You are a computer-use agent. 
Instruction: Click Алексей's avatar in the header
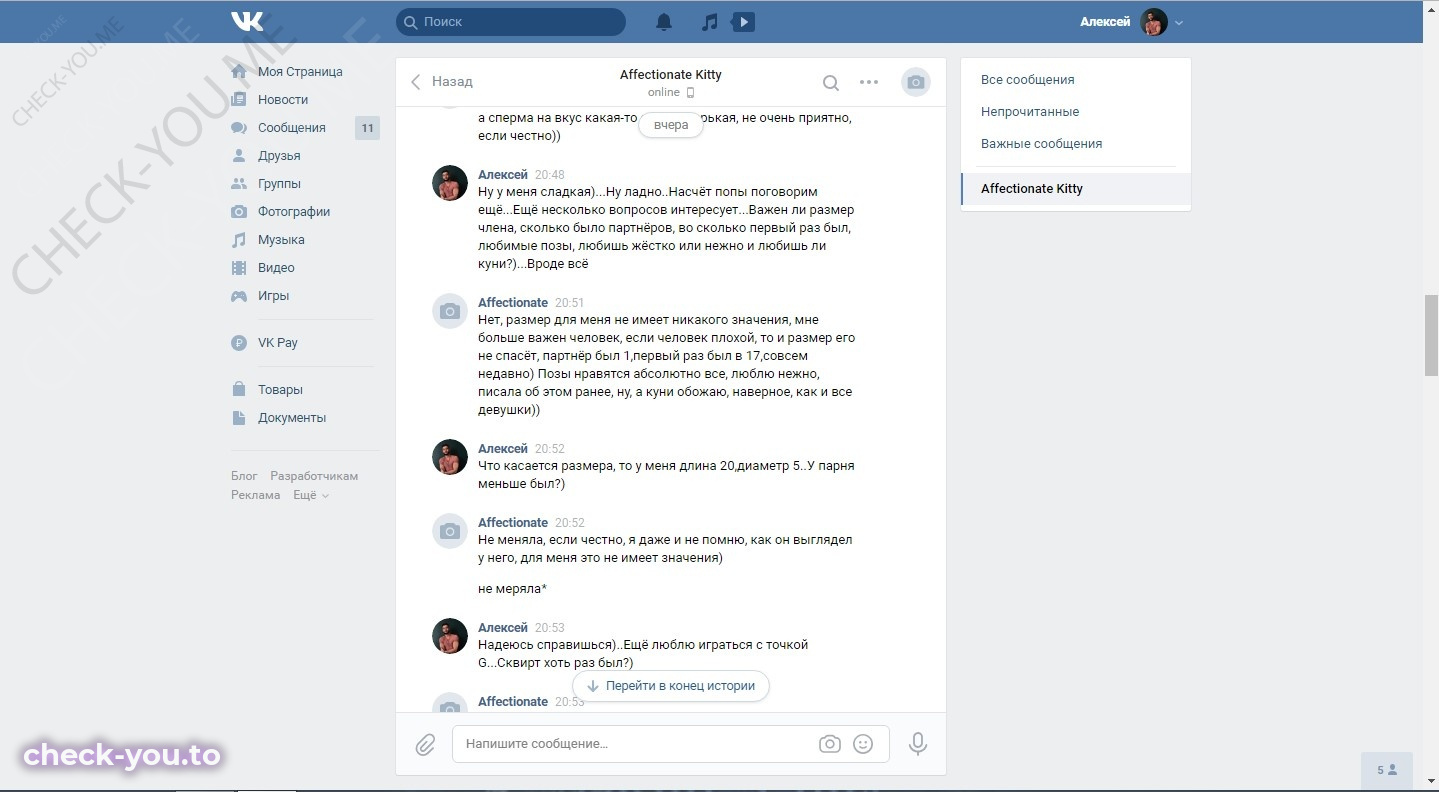[1154, 22]
